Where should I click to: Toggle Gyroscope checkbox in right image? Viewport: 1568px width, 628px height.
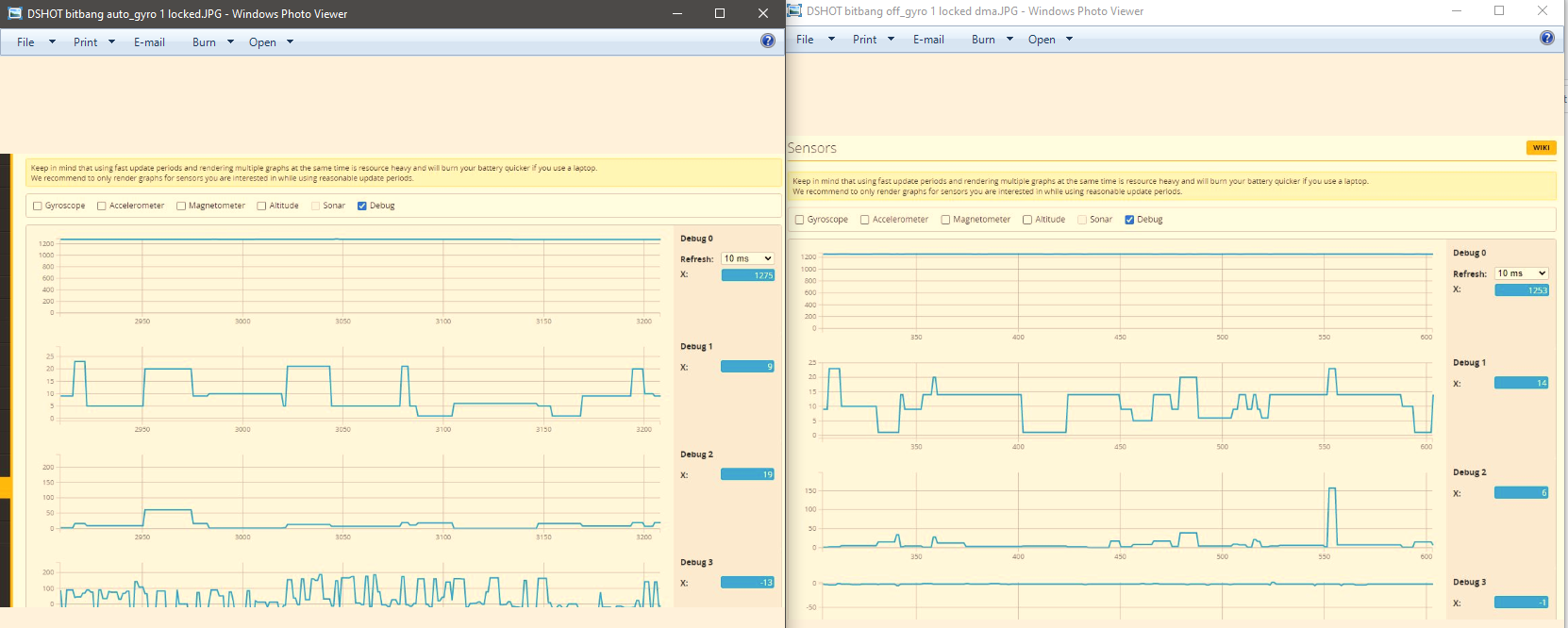(800, 220)
